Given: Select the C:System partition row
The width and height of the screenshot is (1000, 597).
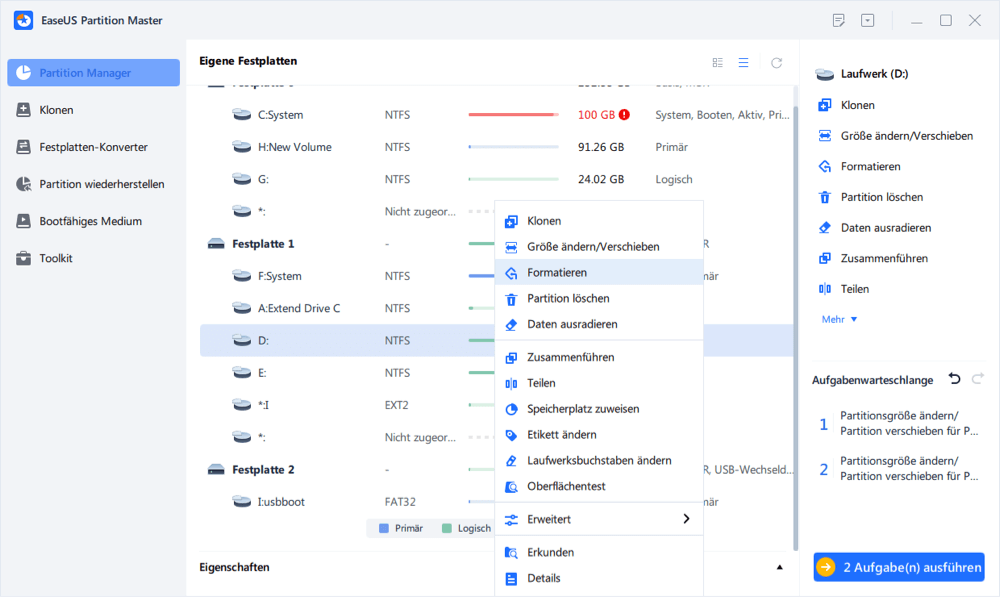Looking at the screenshot, I should (x=496, y=115).
